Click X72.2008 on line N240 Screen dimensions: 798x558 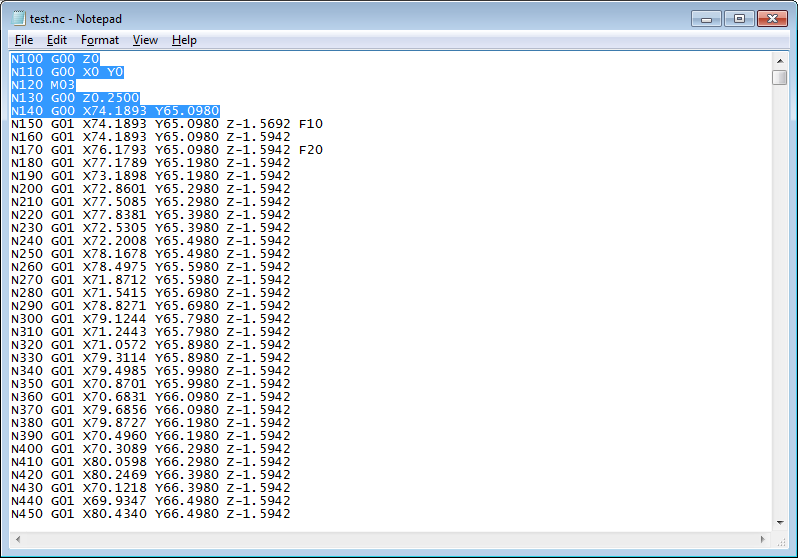click(x=115, y=240)
